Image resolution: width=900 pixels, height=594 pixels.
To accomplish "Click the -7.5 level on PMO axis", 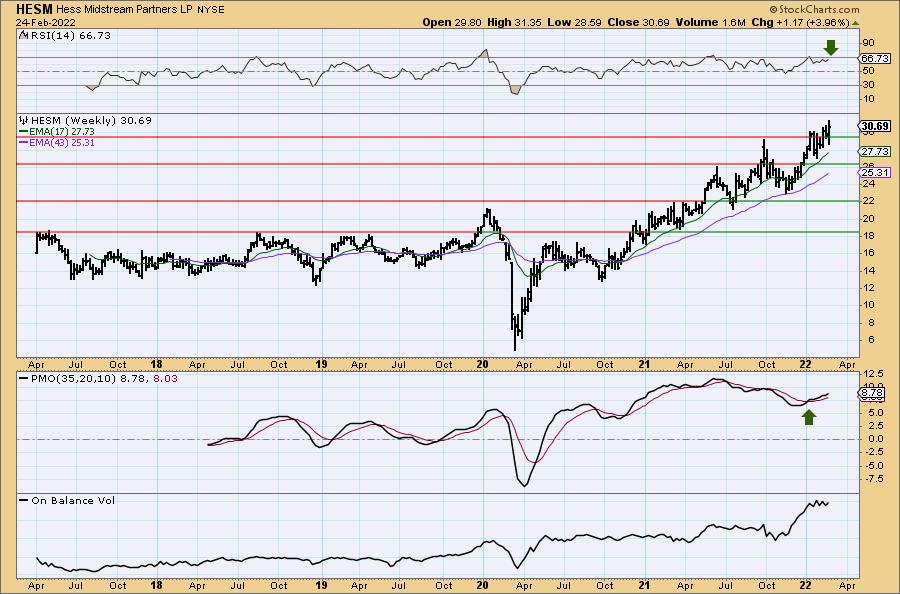I will click(x=873, y=478).
